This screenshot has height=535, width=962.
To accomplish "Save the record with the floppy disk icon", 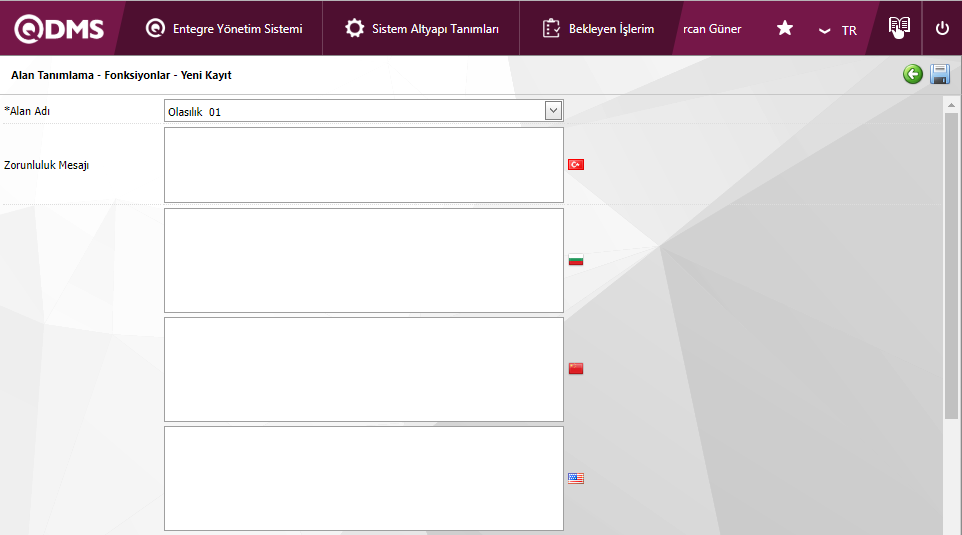I will 940,74.
